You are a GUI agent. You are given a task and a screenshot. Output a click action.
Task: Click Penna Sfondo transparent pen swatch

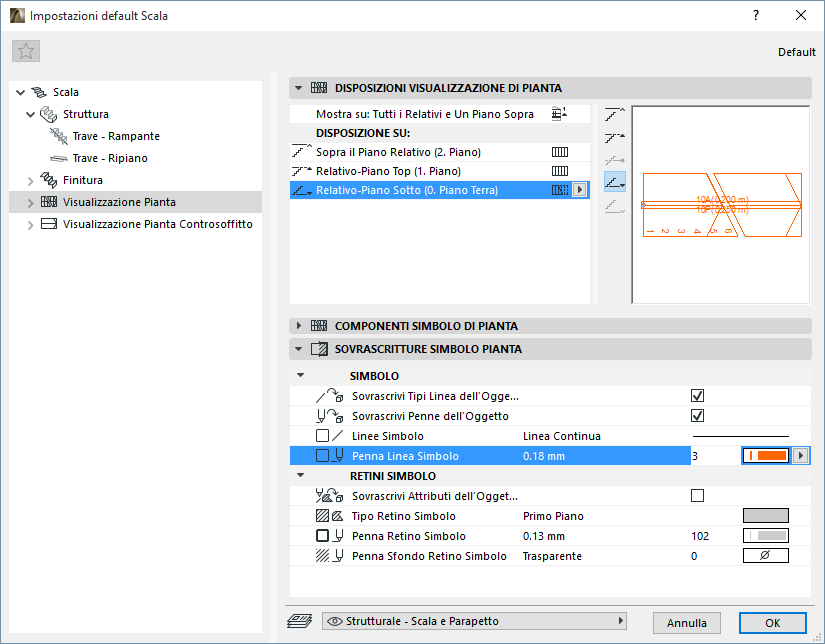tap(766, 556)
